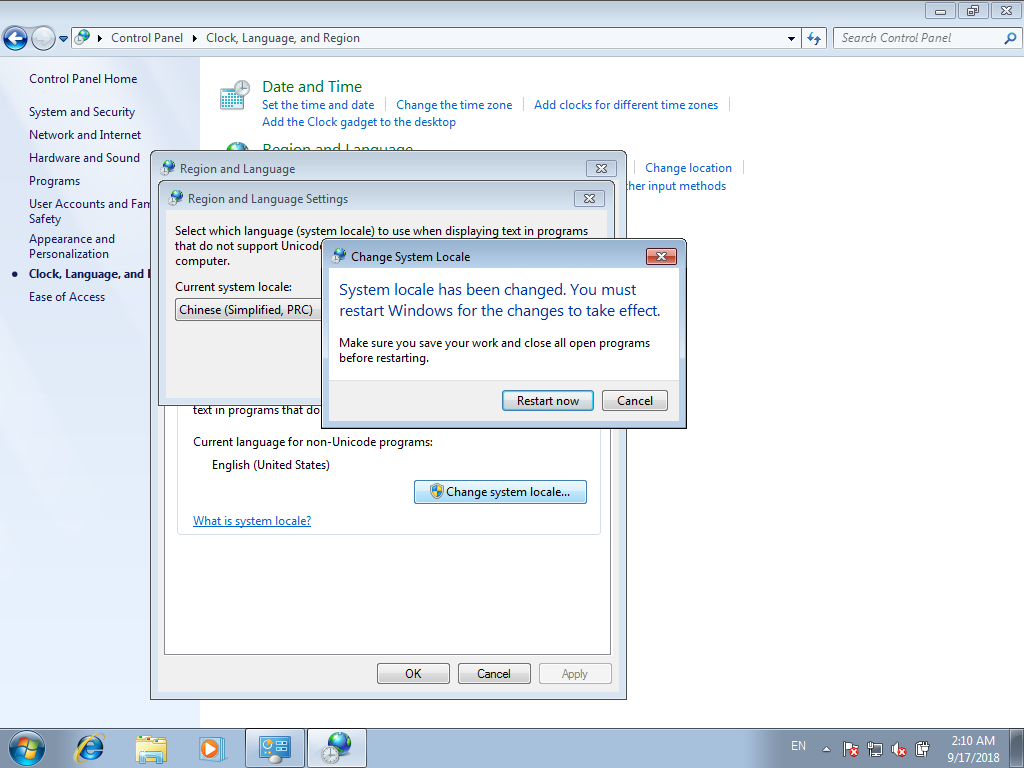The width and height of the screenshot is (1024, 768).
Task: Click the dimmed Apply button
Action: 575,673
